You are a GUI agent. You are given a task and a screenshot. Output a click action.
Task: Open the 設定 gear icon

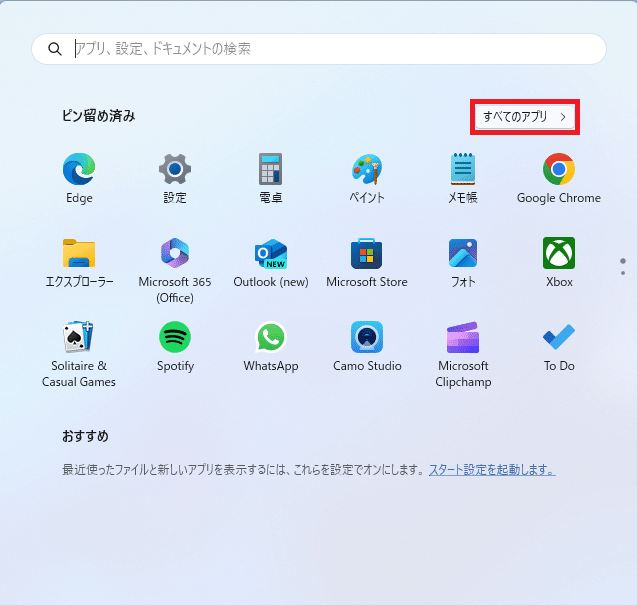coord(175,169)
